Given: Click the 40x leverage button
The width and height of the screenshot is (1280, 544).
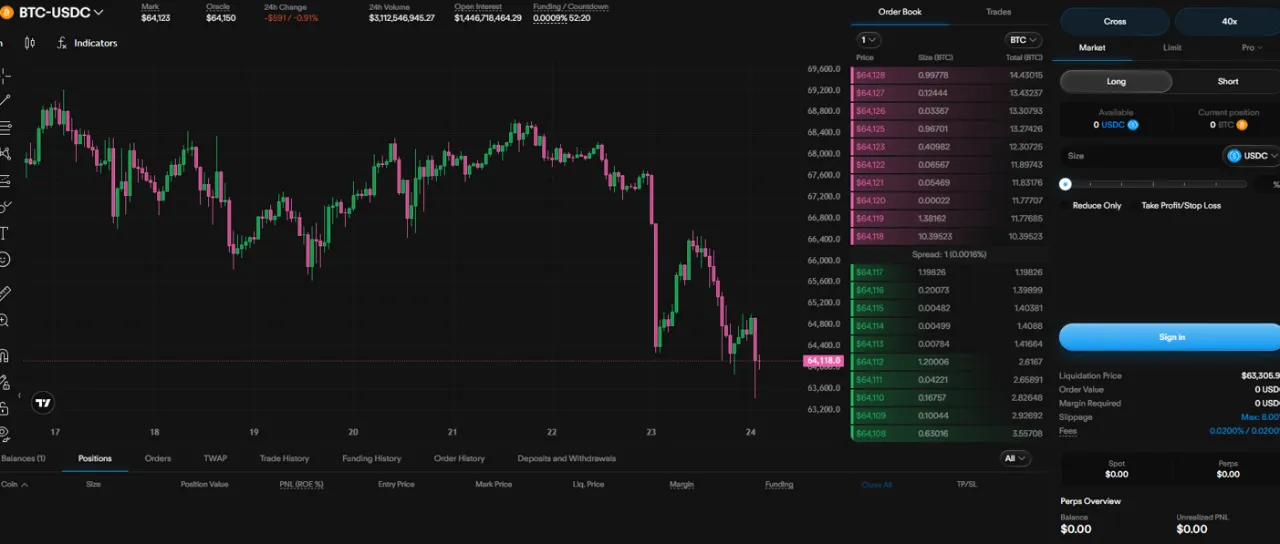Looking at the screenshot, I should click(1228, 21).
